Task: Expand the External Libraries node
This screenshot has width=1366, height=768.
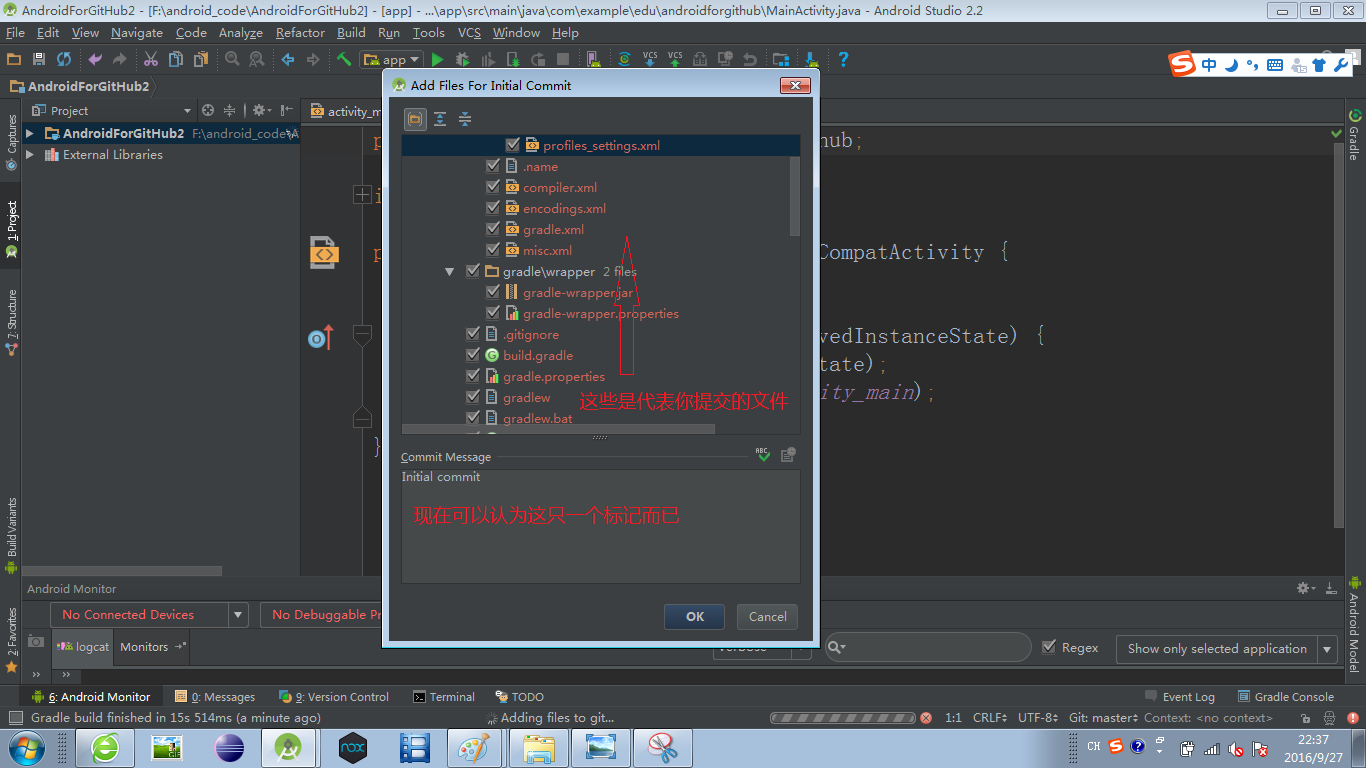Action: pos(30,154)
